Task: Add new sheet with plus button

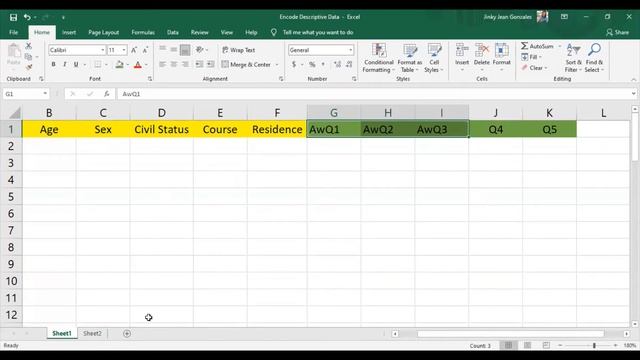Action: pyautogui.click(x=127, y=333)
